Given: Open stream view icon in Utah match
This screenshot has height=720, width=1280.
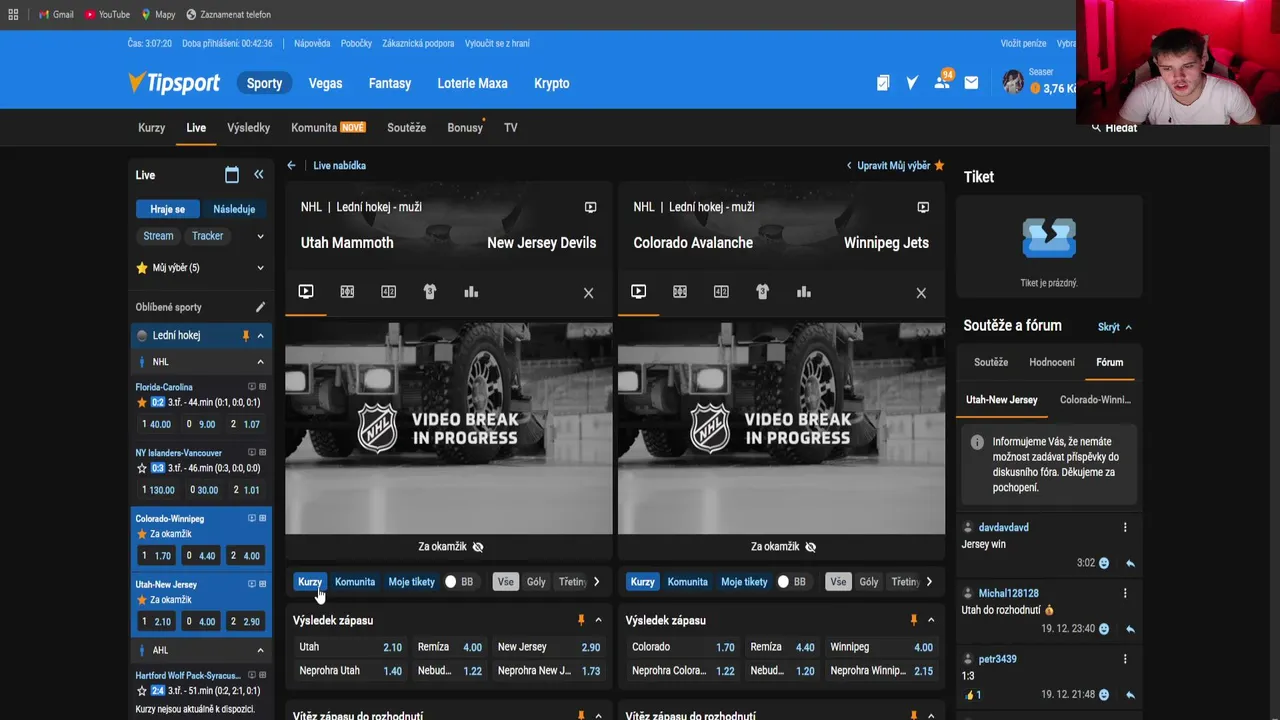Looking at the screenshot, I should 306,292.
